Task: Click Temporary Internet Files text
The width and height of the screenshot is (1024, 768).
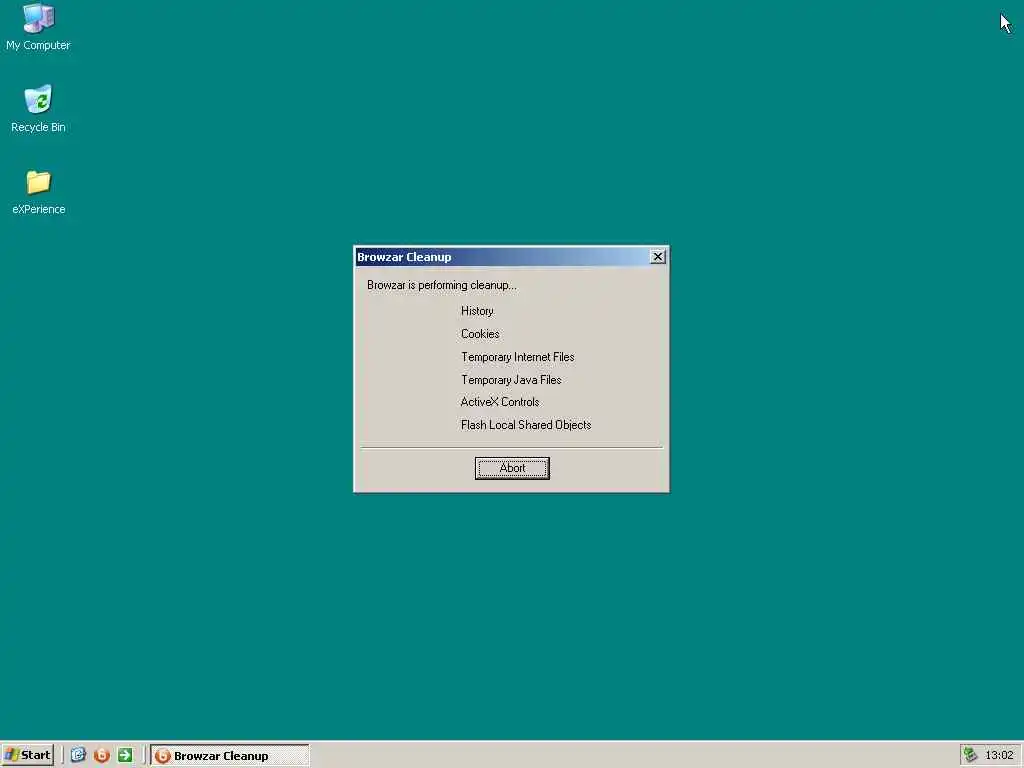Action: pyautogui.click(x=518, y=357)
